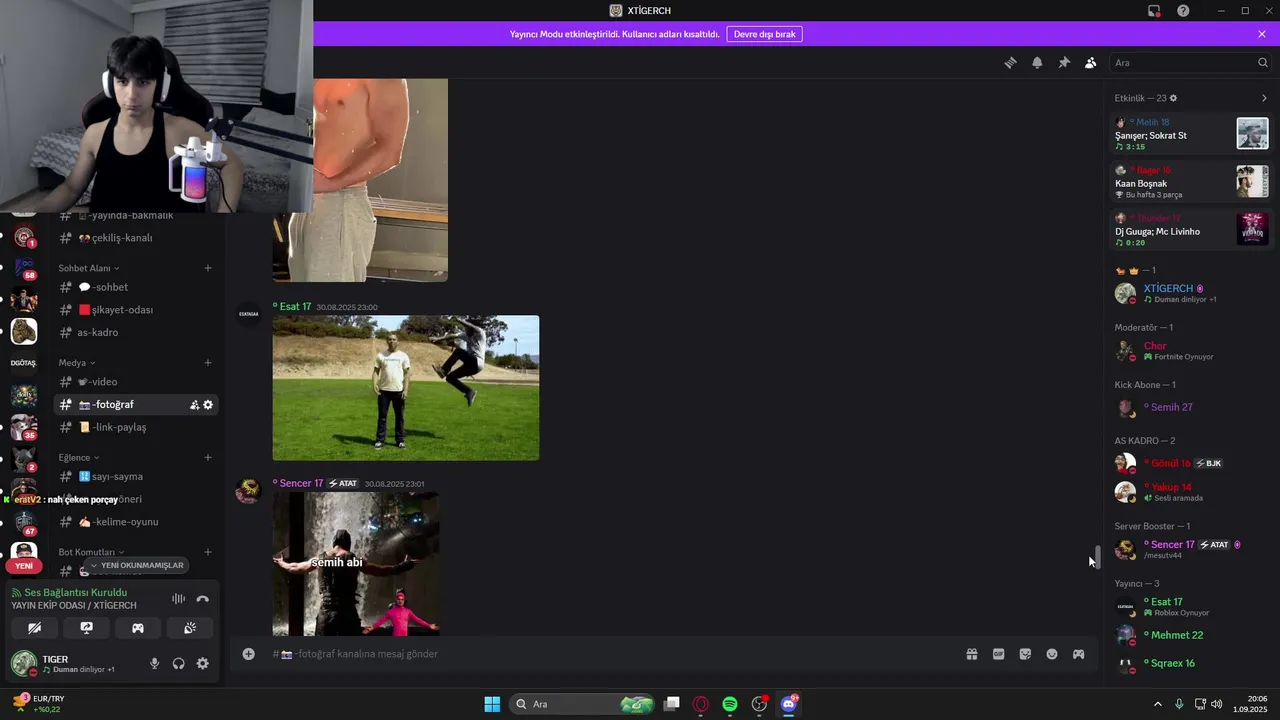Screen dimensions: 1280x720
Task: Open the Threads icon in channel header
Action: [1010, 62]
